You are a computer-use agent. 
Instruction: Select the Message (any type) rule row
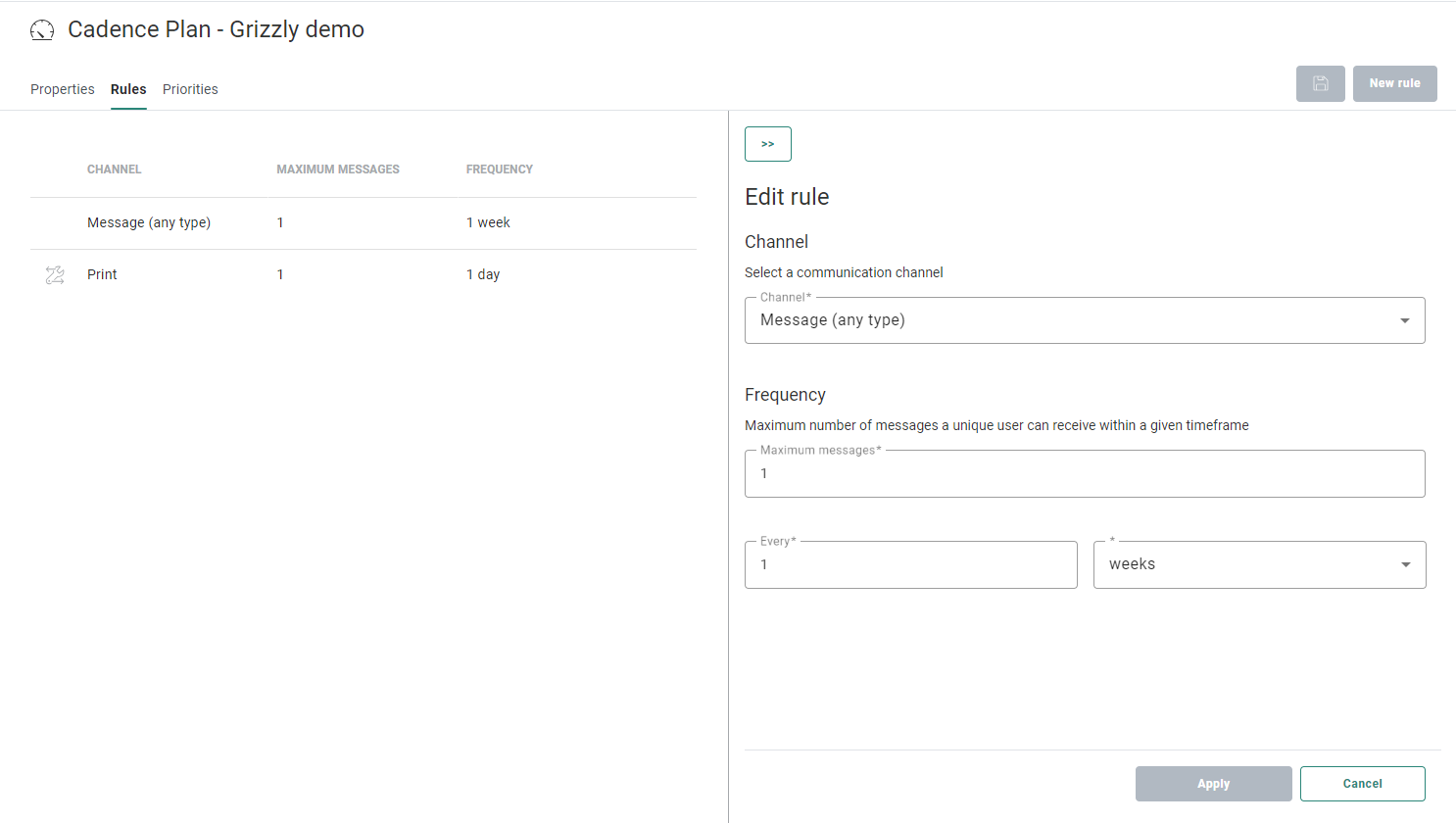(149, 223)
